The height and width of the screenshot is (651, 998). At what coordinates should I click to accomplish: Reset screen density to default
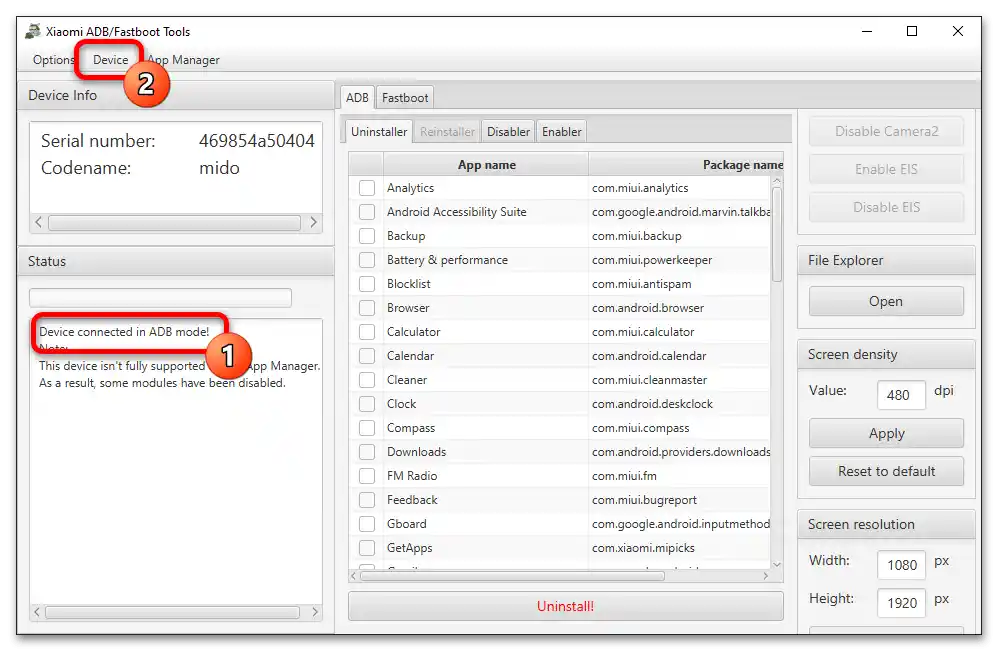click(886, 472)
